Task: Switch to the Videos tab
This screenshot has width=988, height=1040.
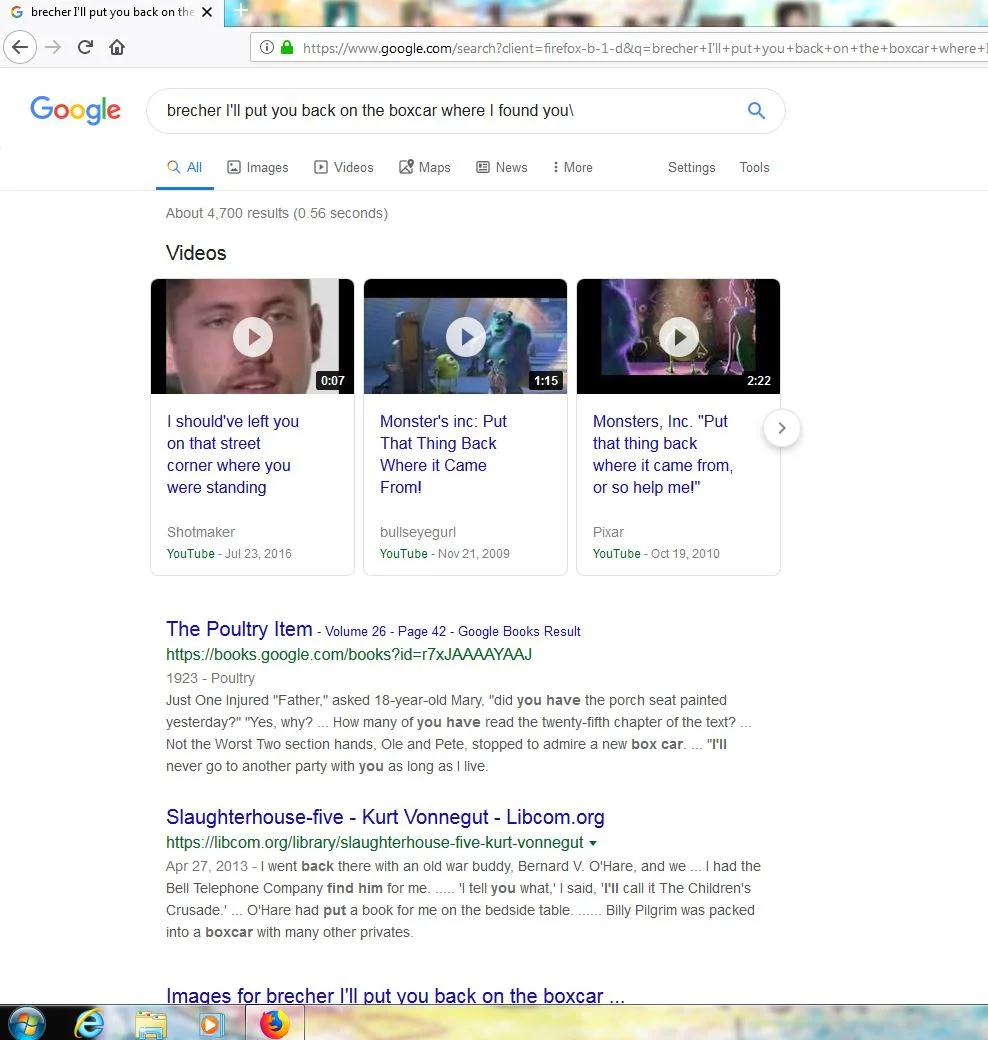Action: click(x=343, y=167)
